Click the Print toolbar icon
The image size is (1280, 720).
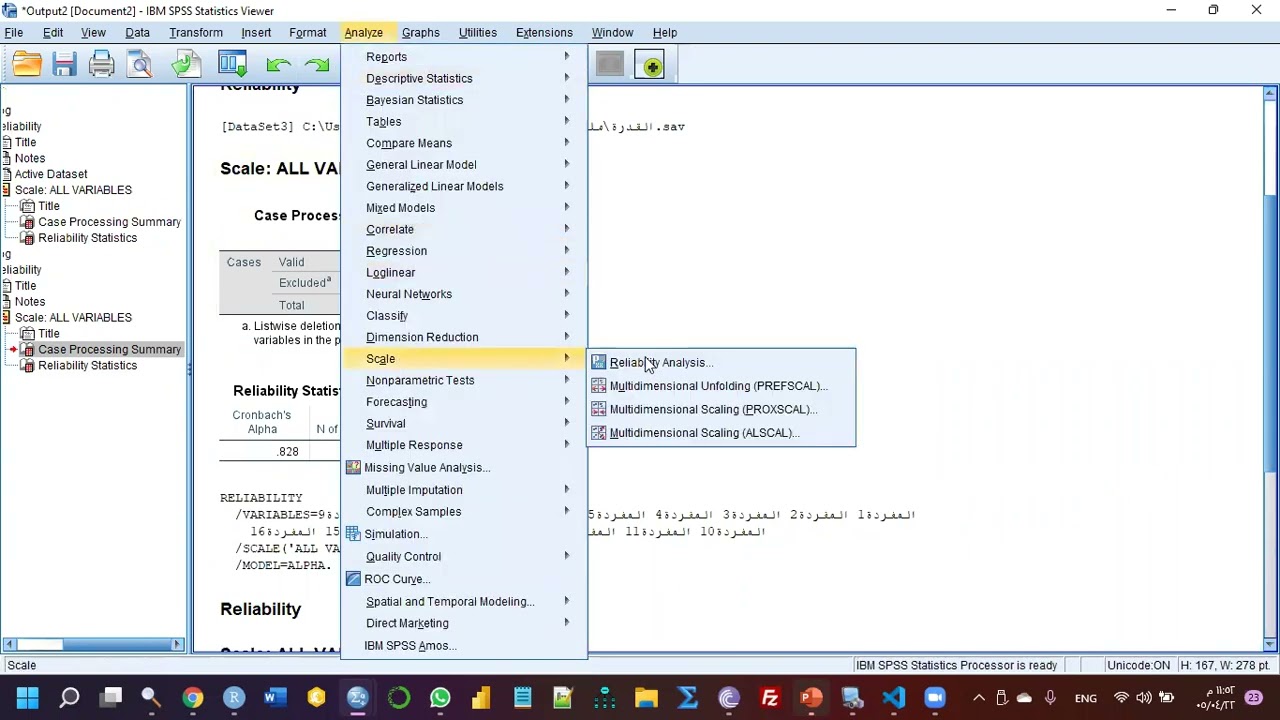[x=101, y=66]
